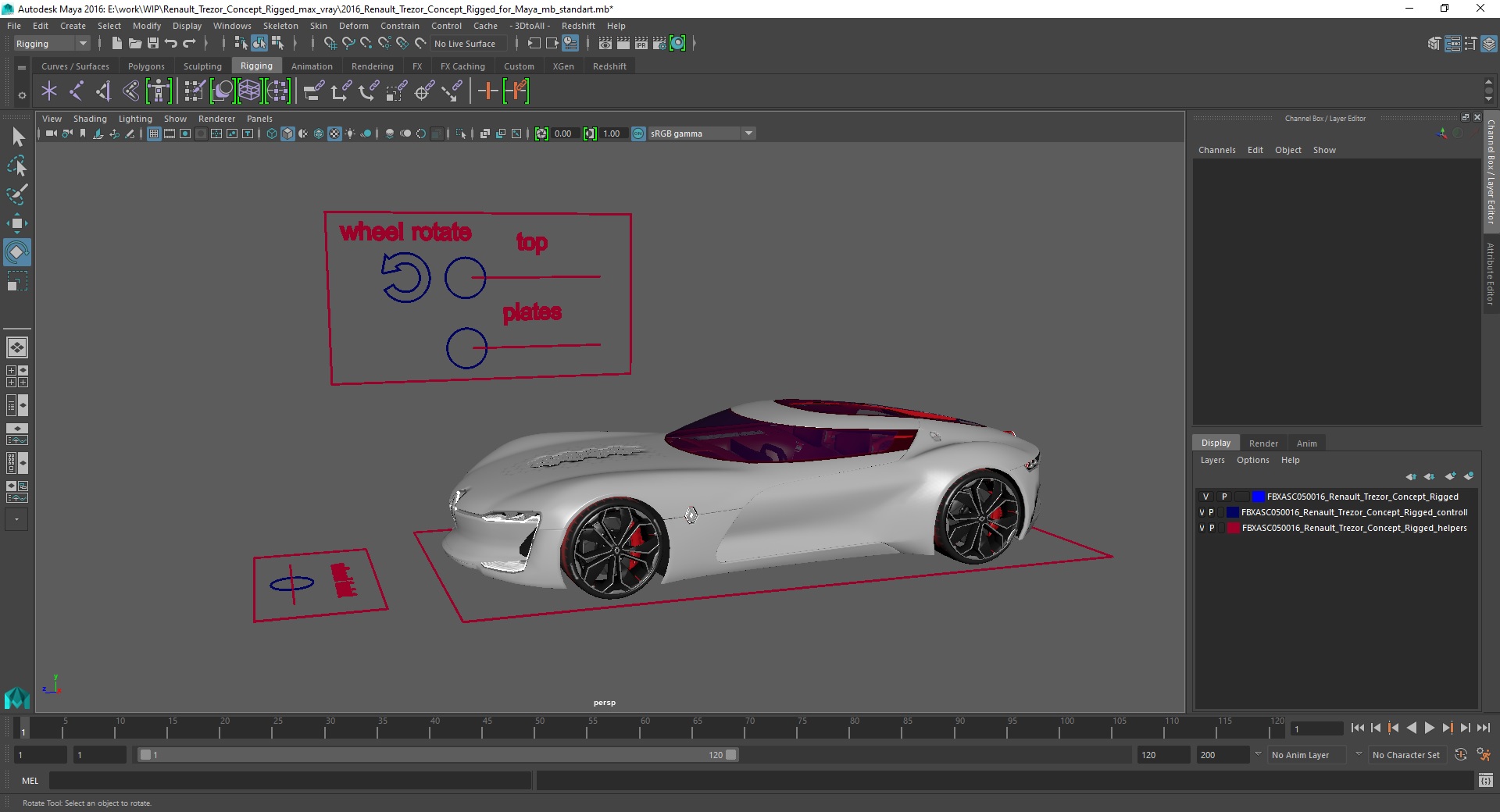The width and height of the screenshot is (1500, 812).
Task: Toggle the viewport grid display icon
Action: [154, 134]
